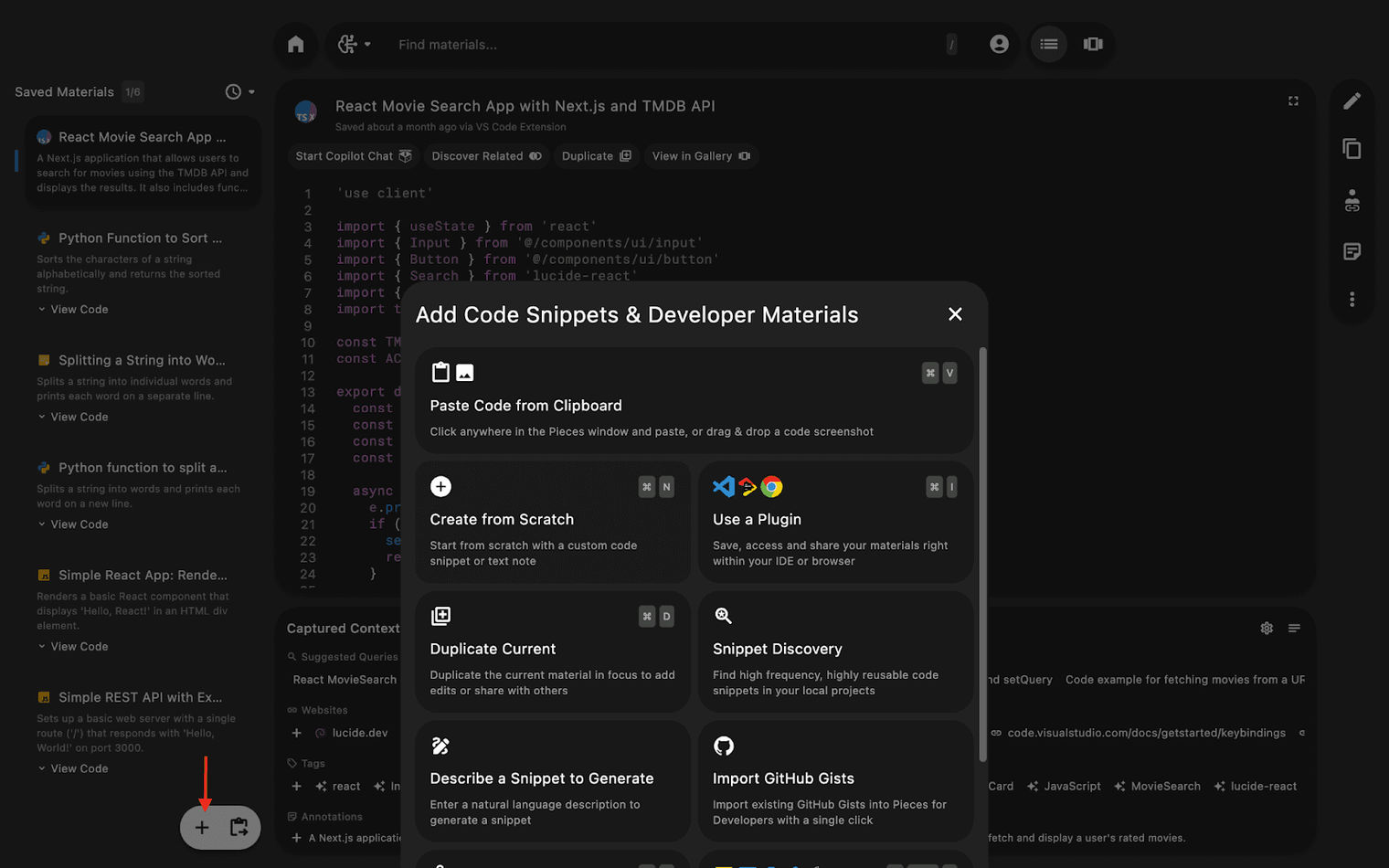Add annotation with plus icon
This screenshot has width=1389, height=868.
(x=296, y=838)
